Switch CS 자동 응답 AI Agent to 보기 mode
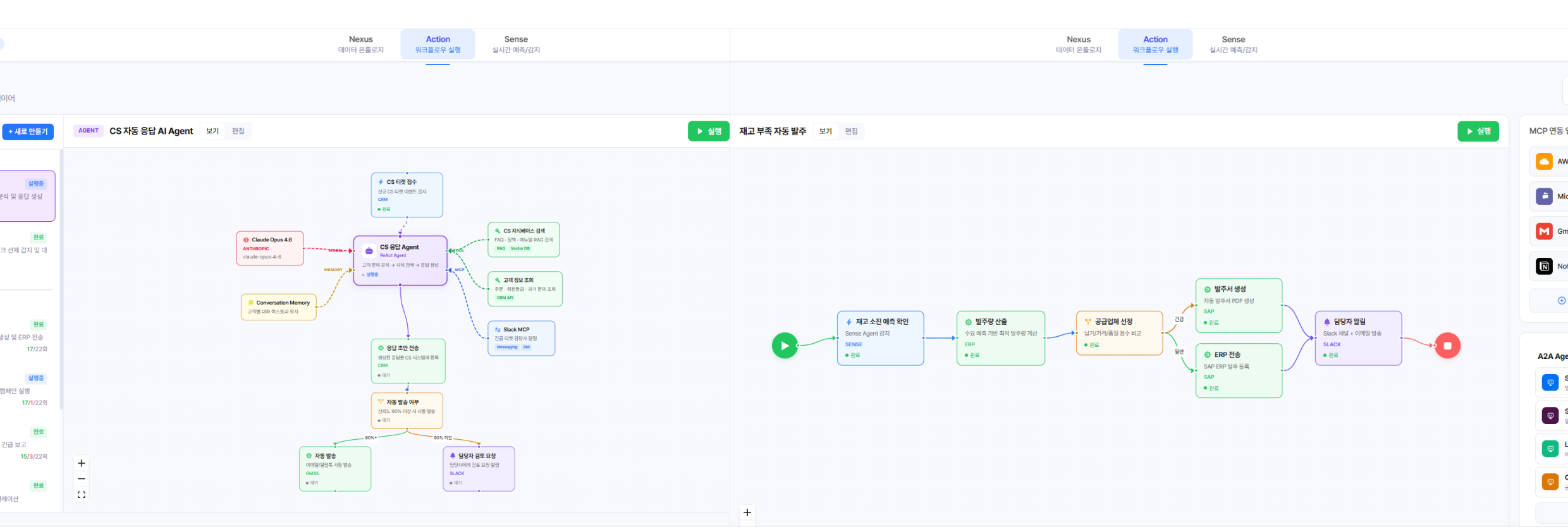The height and width of the screenshot is (527, 1568). point(212,131)
